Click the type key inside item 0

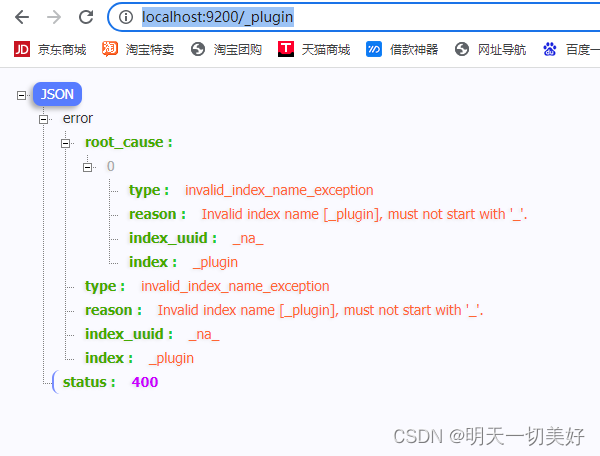(x=149, y=191)
